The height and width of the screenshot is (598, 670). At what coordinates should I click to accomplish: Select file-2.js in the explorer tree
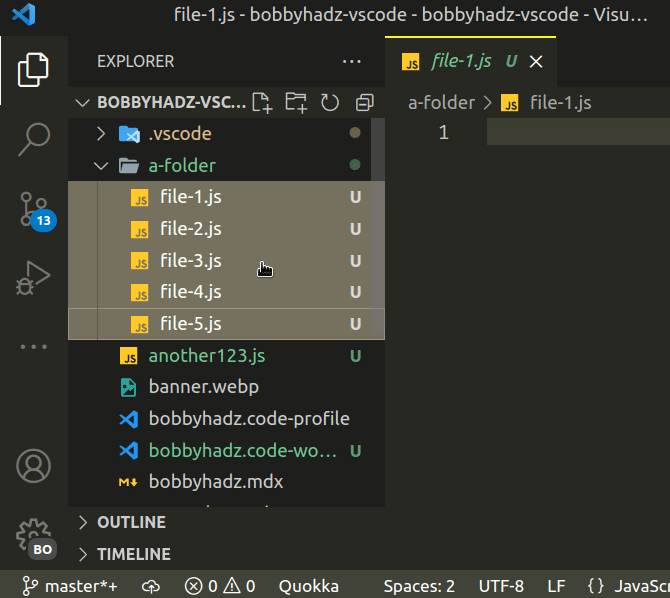[226, 229]
